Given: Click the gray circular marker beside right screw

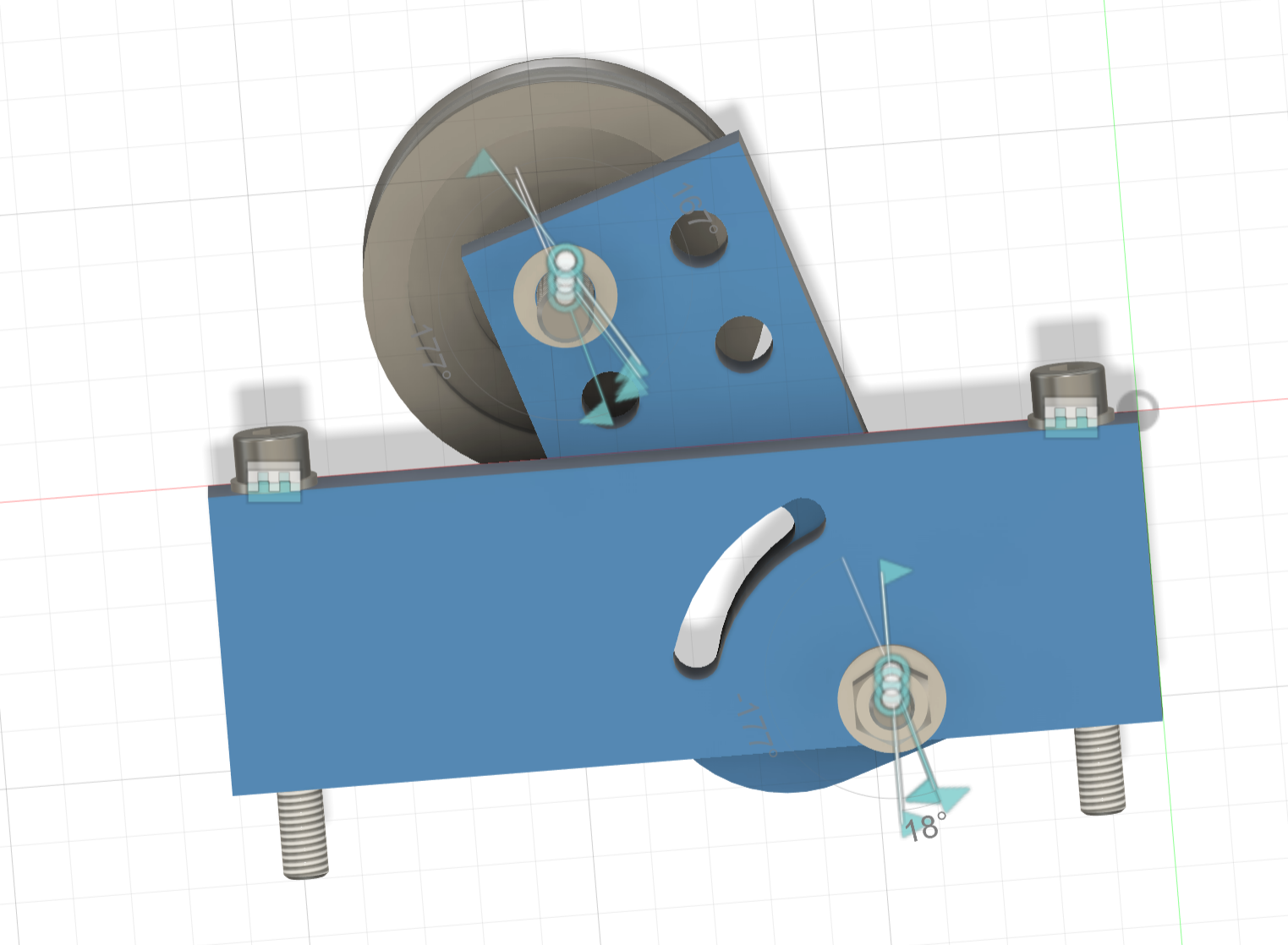Looking at the screenshot, I should tap(1139, 410).
